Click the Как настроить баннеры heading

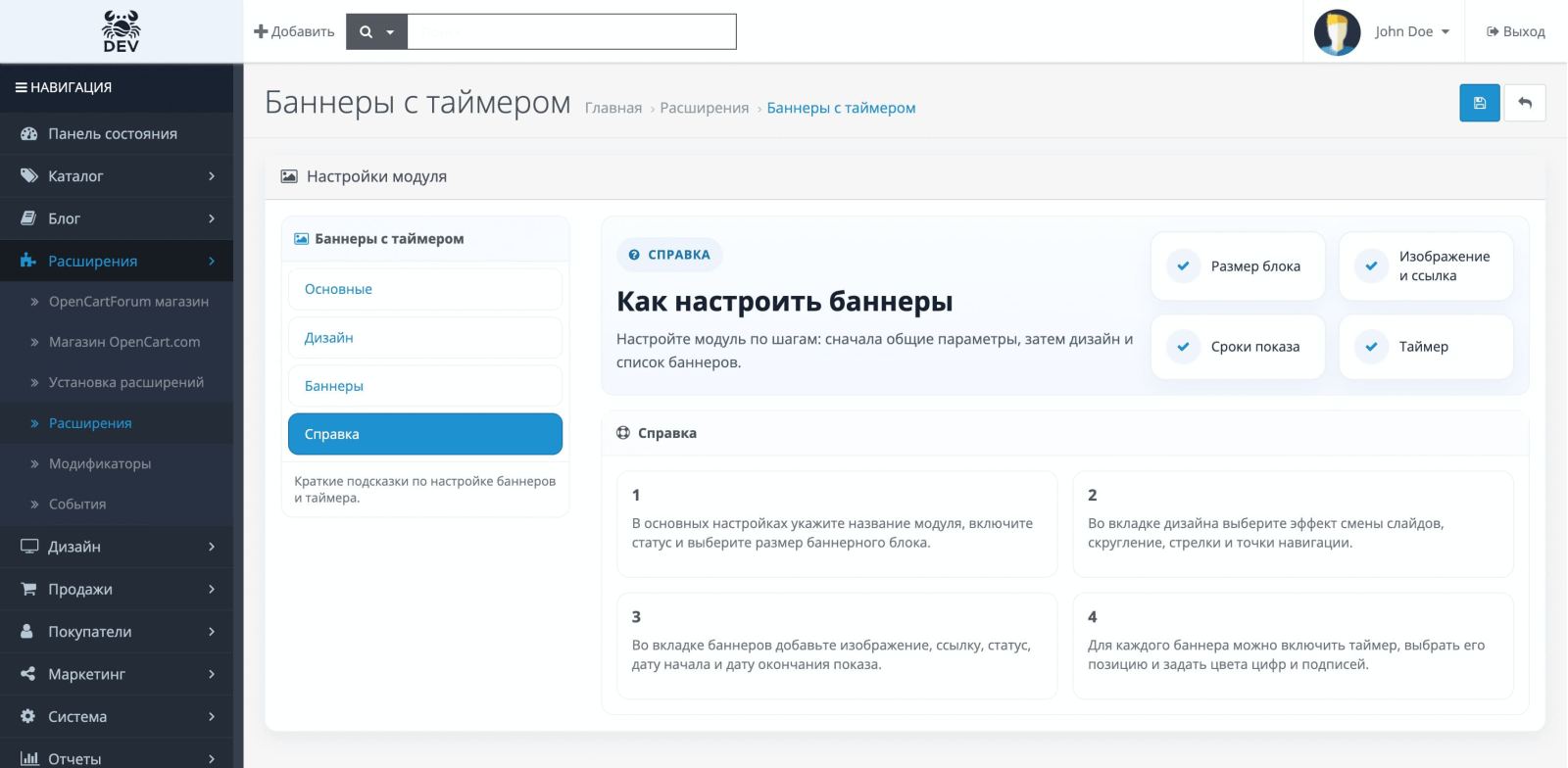click(x=784, y=302)
